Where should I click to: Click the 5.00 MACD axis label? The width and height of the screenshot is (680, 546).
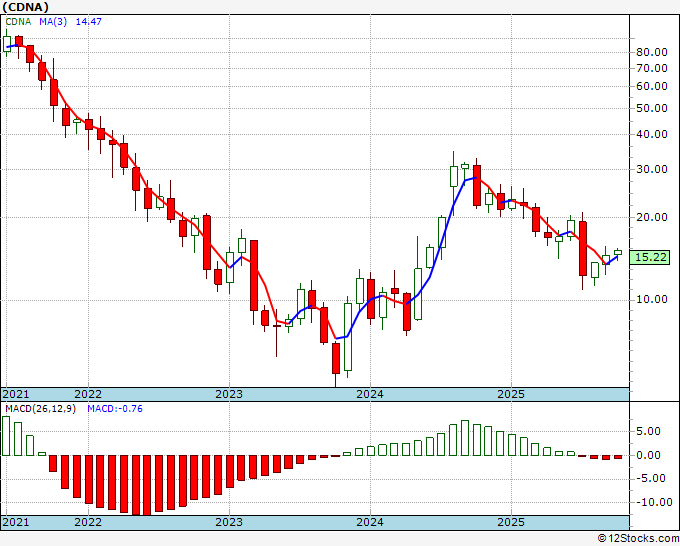point(648,431)
